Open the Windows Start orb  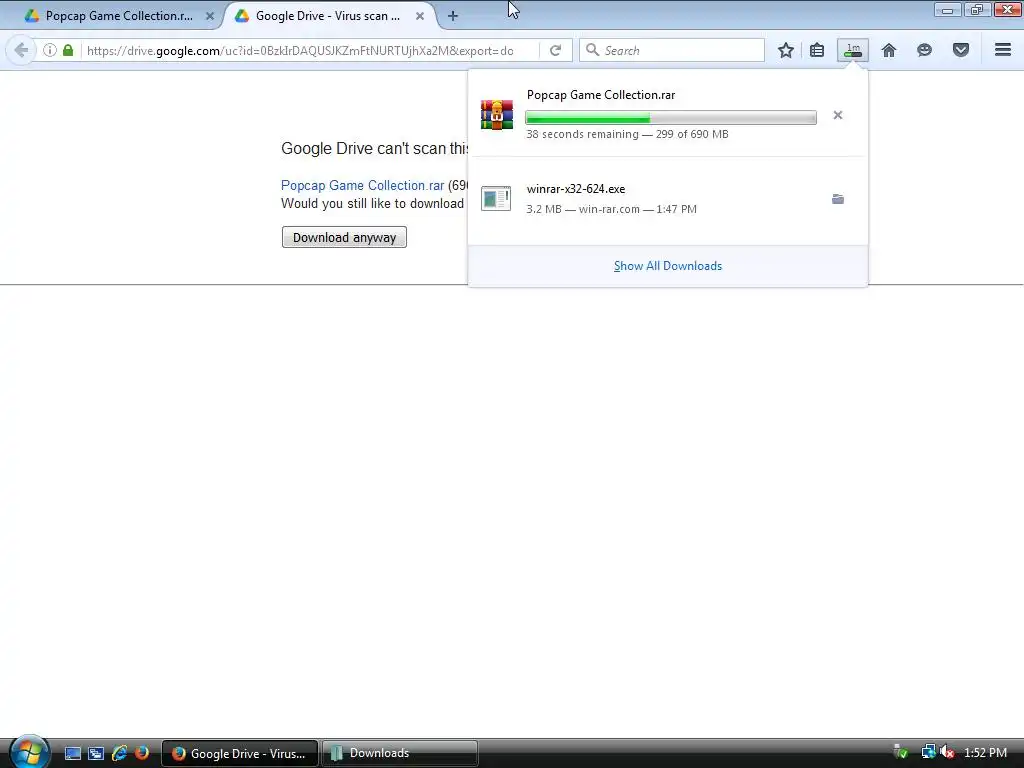29,752
